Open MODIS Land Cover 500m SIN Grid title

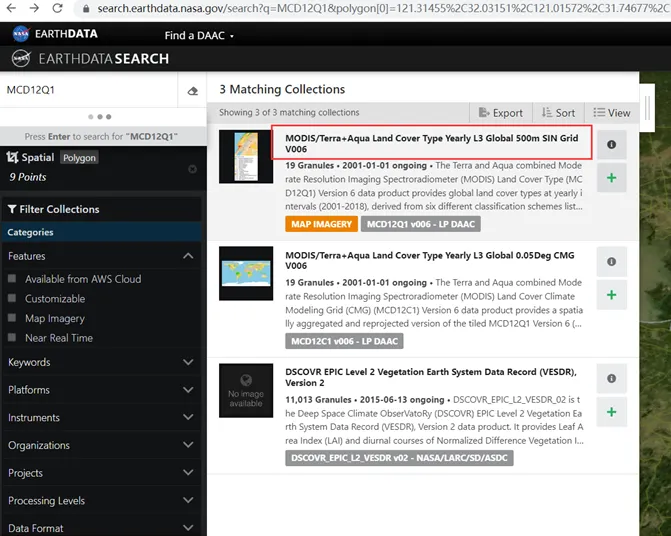coord(432,143)
